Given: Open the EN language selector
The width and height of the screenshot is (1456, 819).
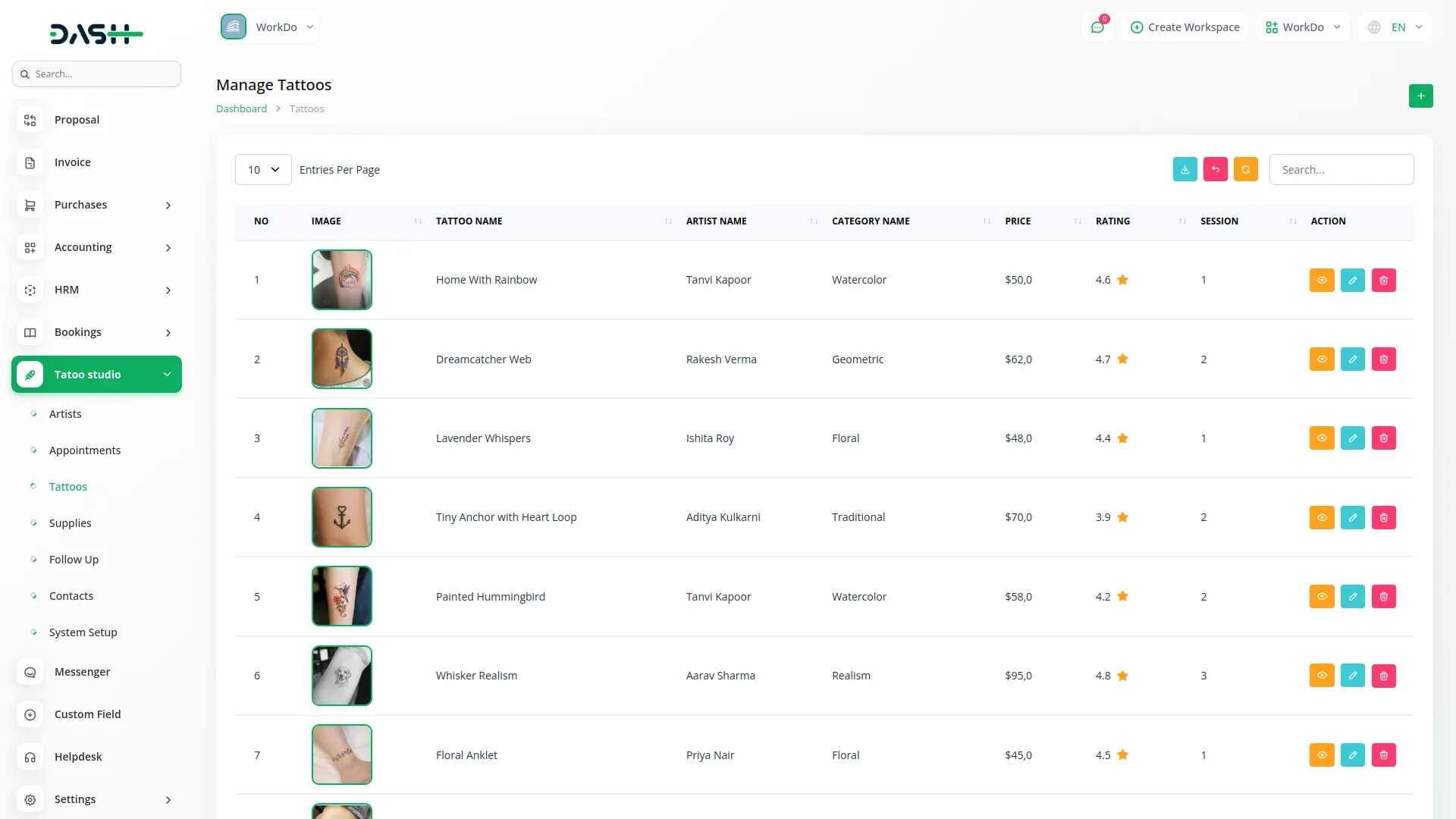Looking at the screenshot, I should (1395, 27).
